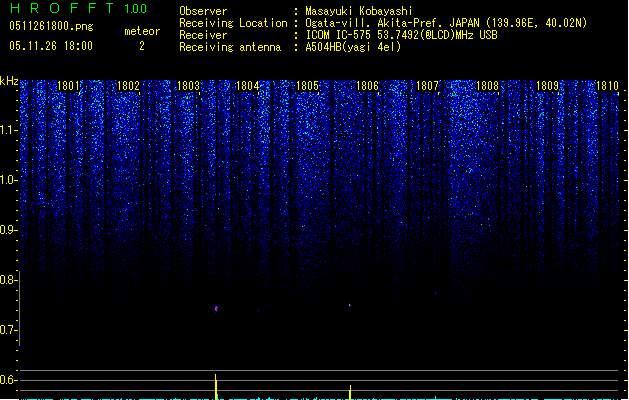The width and height of the screenshot is (629, 400).
Task: Click the shorter yellow signal spike
Action: pos(350,392)
